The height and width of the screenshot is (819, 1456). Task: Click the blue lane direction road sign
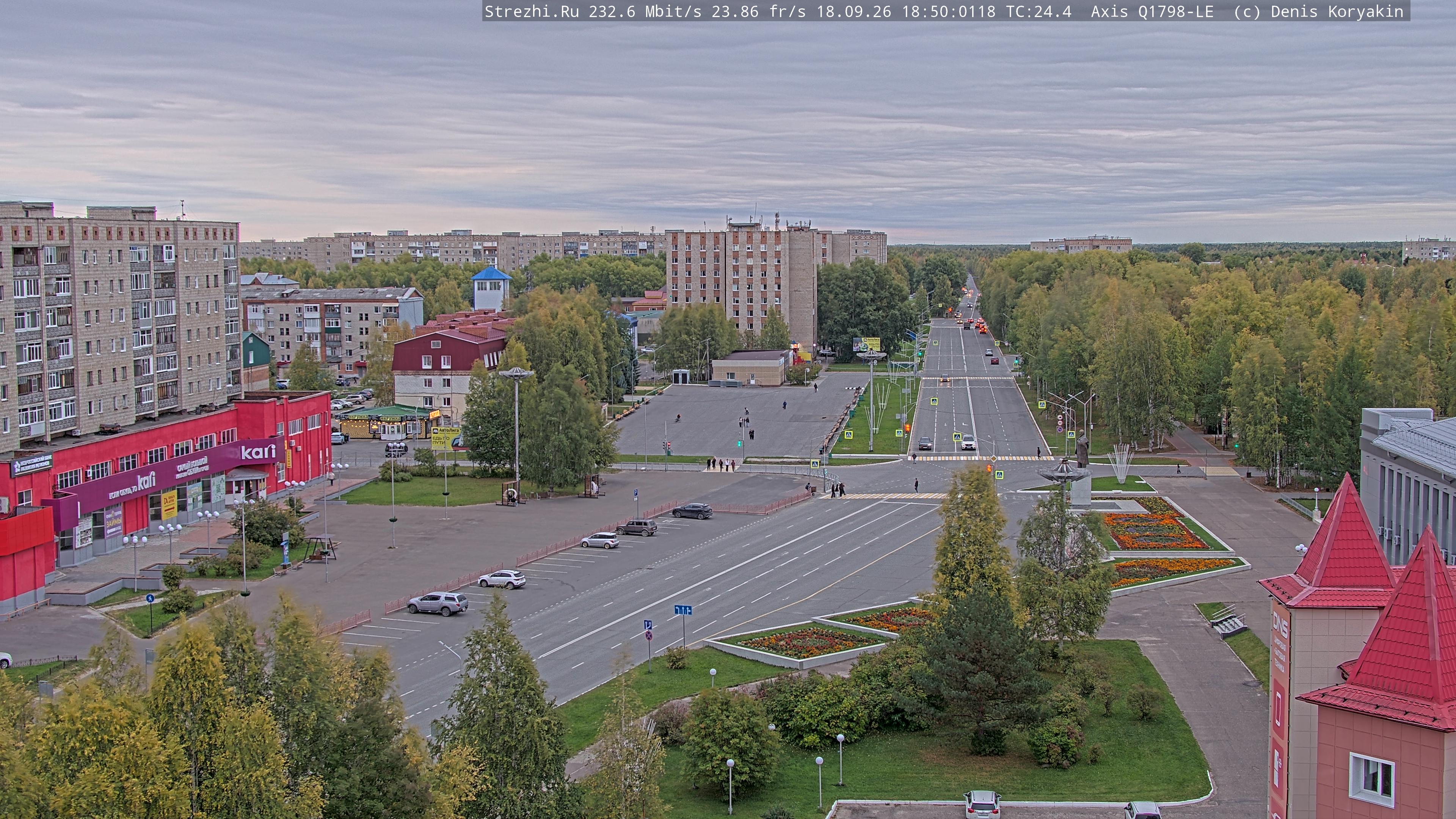click(x=683, y=610)
